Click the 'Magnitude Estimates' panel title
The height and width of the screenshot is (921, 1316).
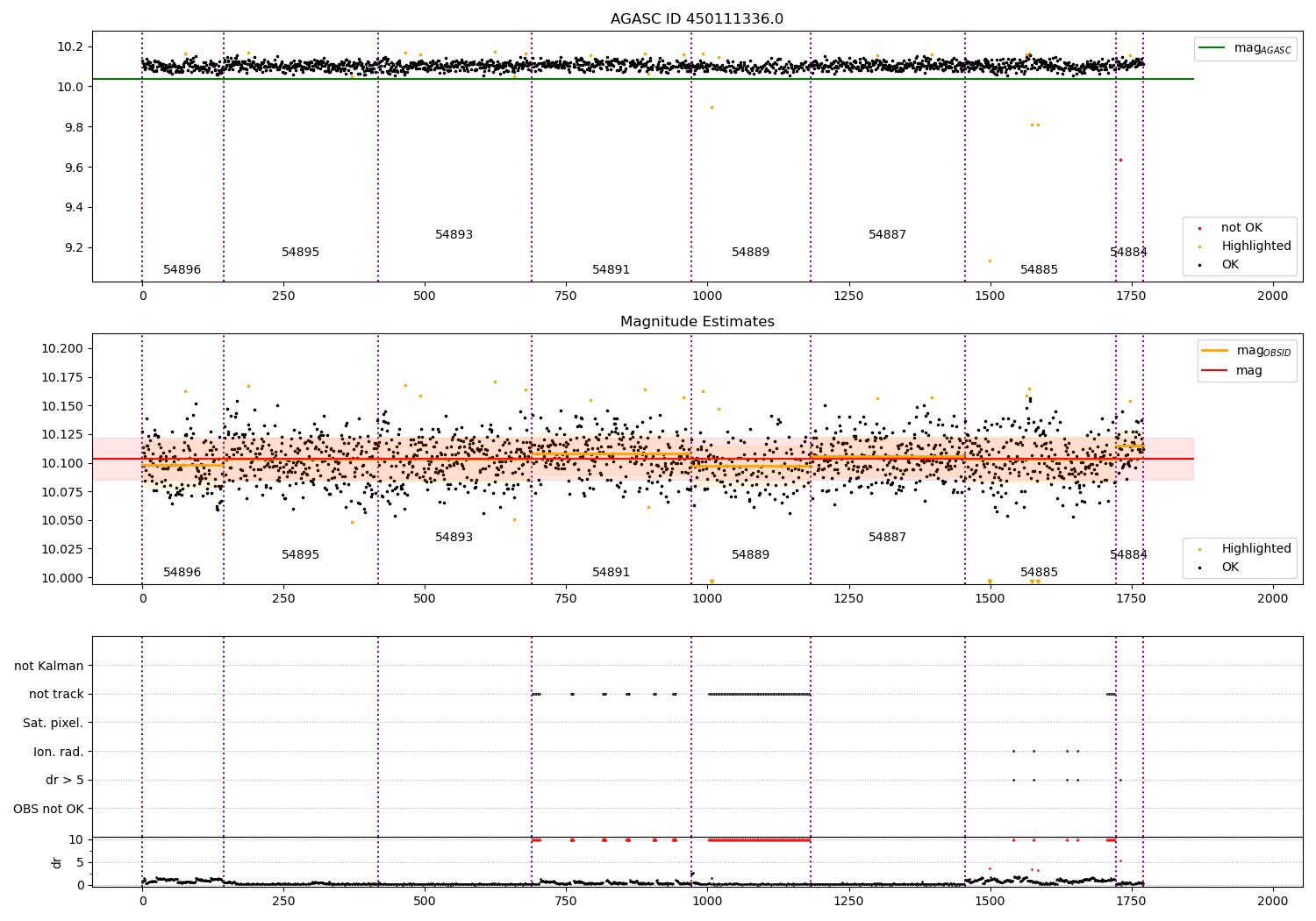[x=697, y=322]
